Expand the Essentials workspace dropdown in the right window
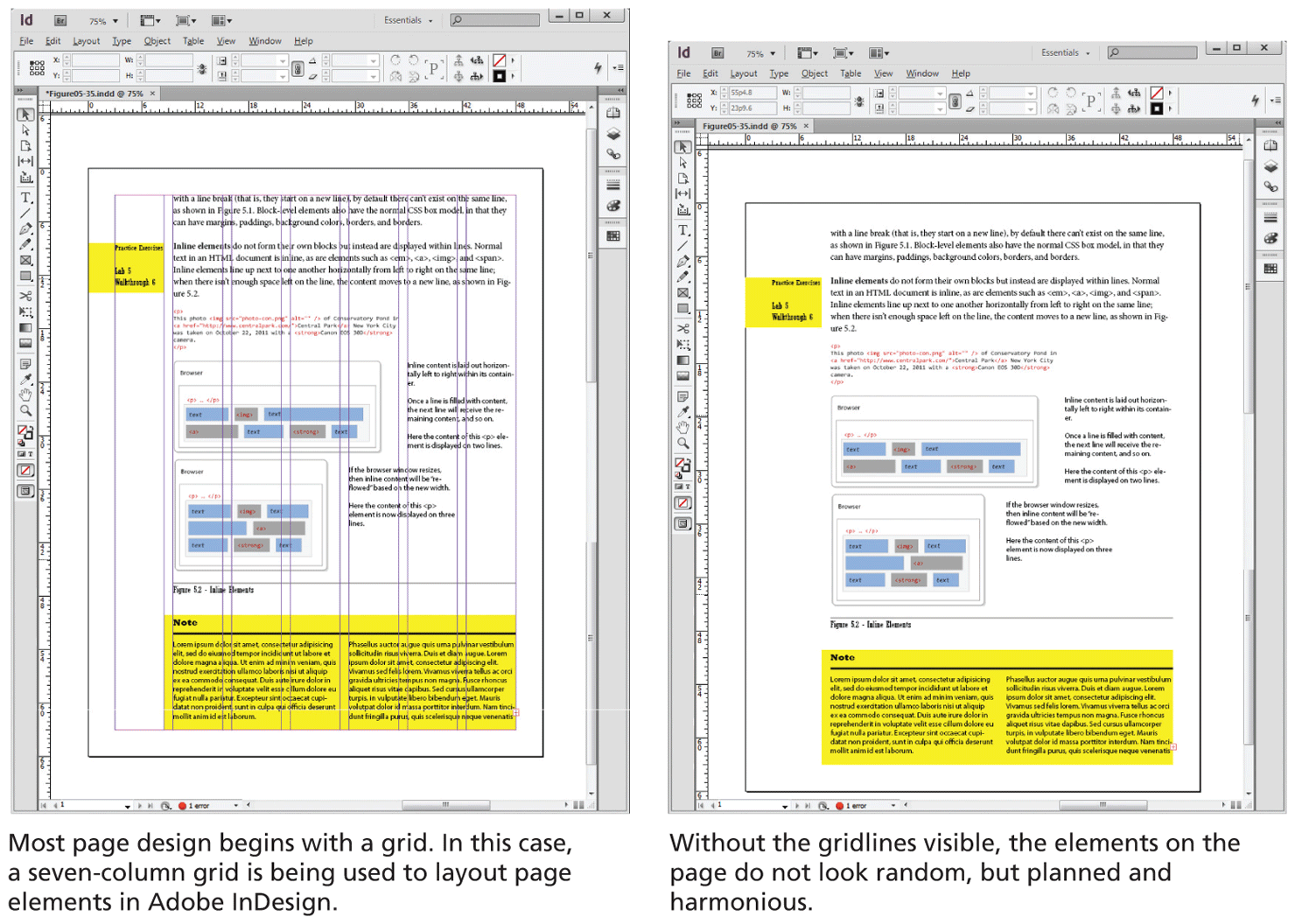The width and height of the screenshot is (1295, 924). point(1065,53)
